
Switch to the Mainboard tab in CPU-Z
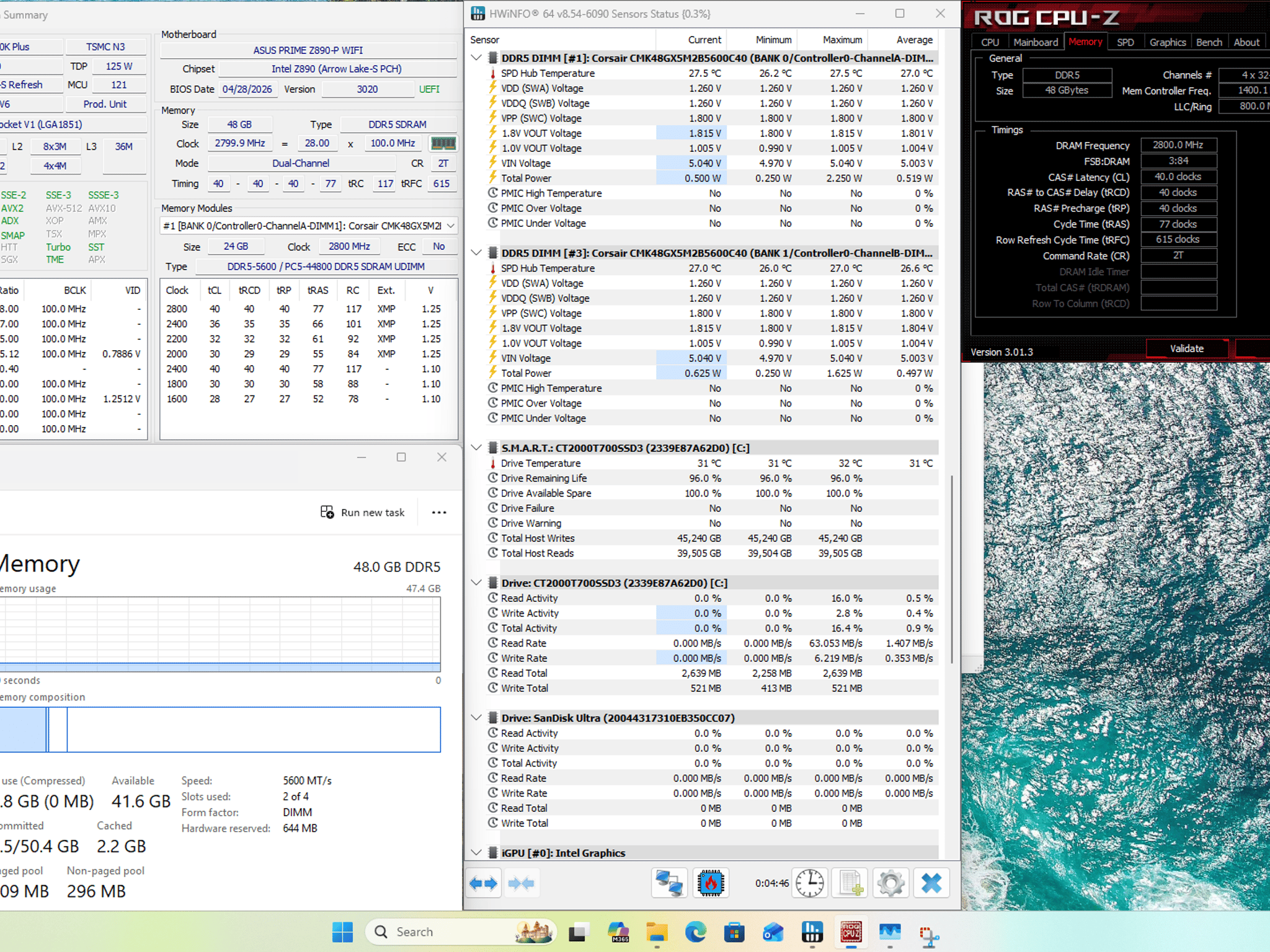tap(1036, 42)
